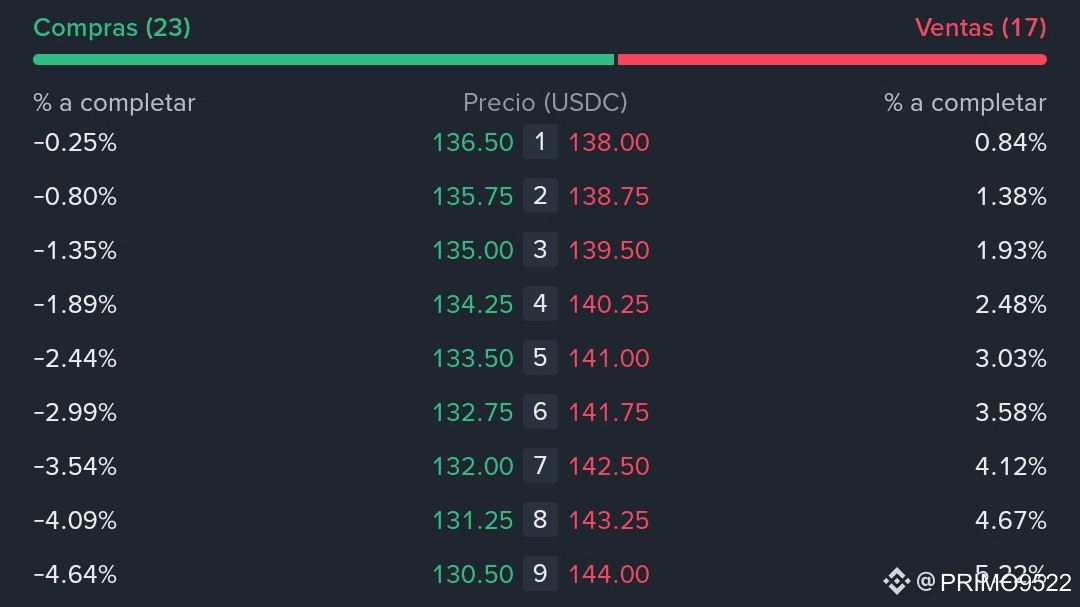Click grid level number 1 badge
The height and width of the screenshot is (607, 1080).
tap(540, 142)
